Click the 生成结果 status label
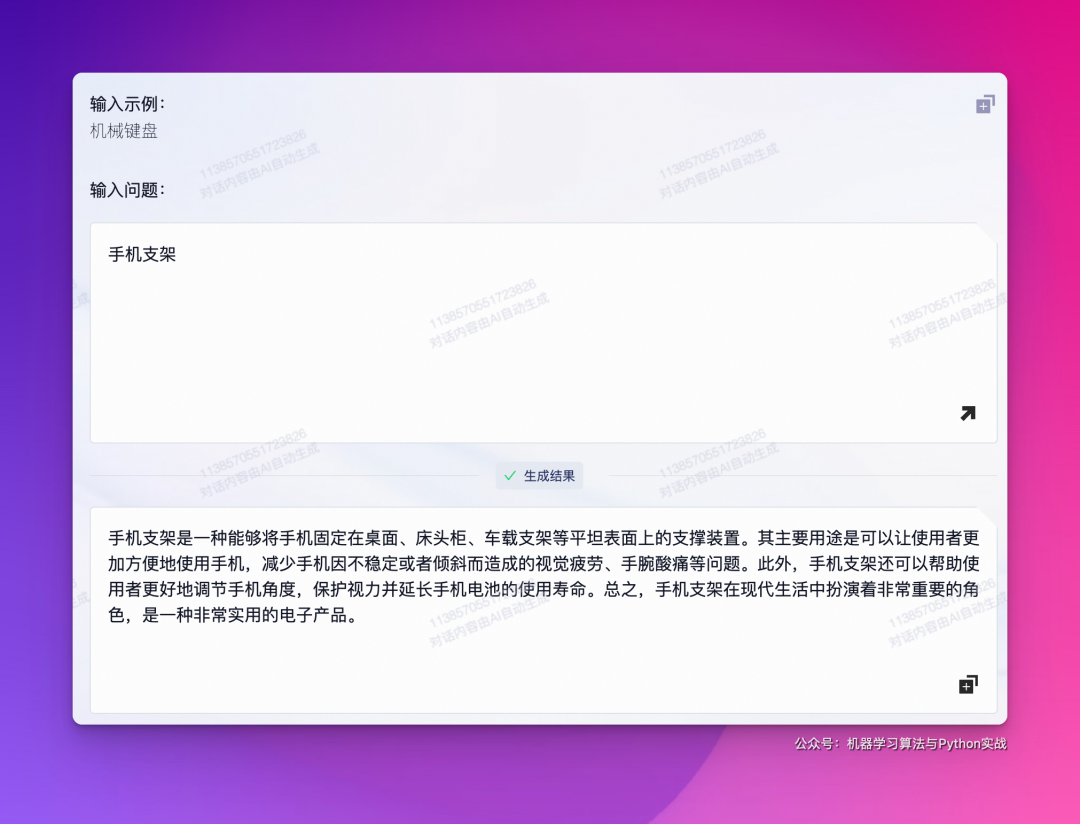This screenshot has height=824, width=1080. tap(539, 475)
